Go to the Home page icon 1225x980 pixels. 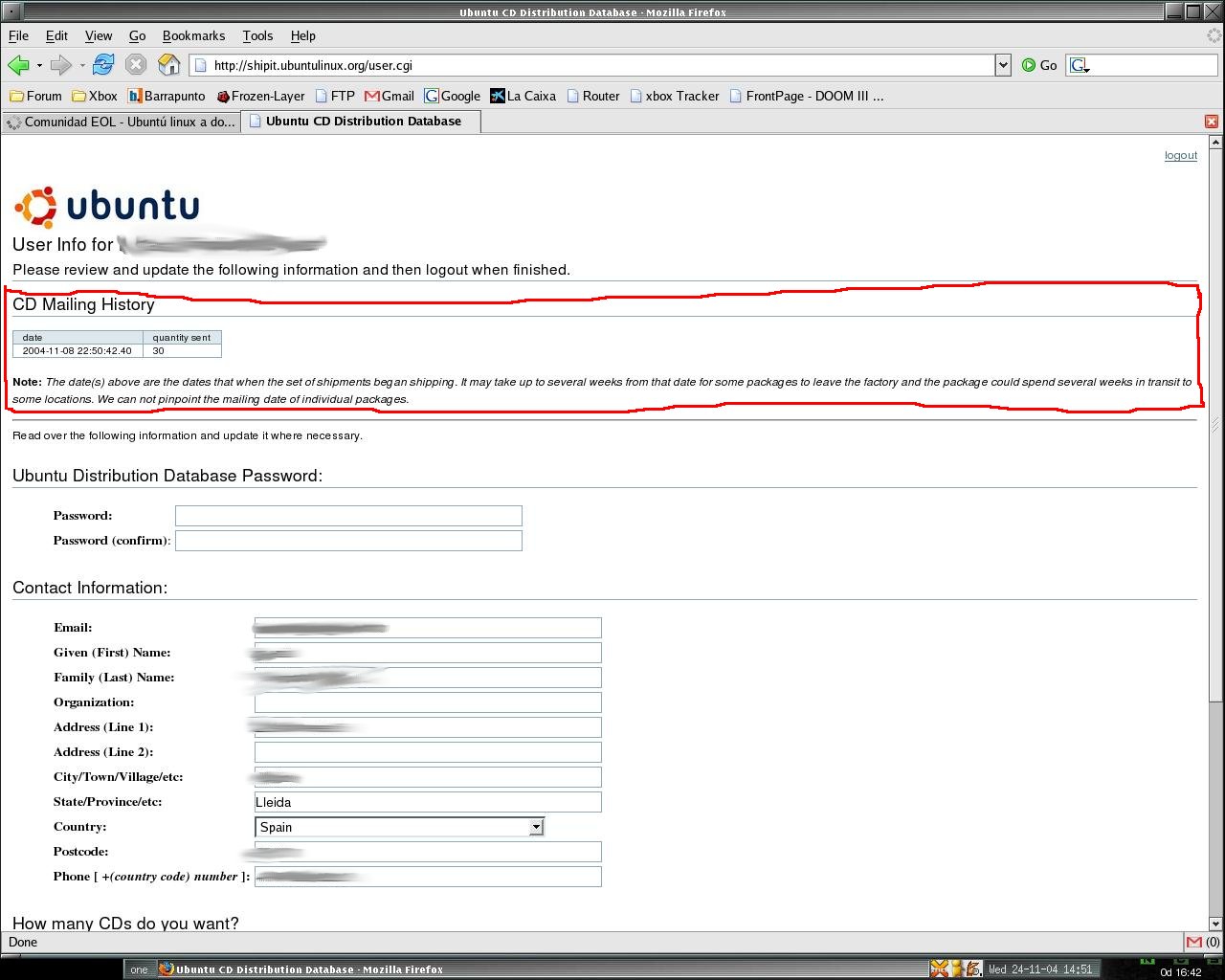point(168,65)
